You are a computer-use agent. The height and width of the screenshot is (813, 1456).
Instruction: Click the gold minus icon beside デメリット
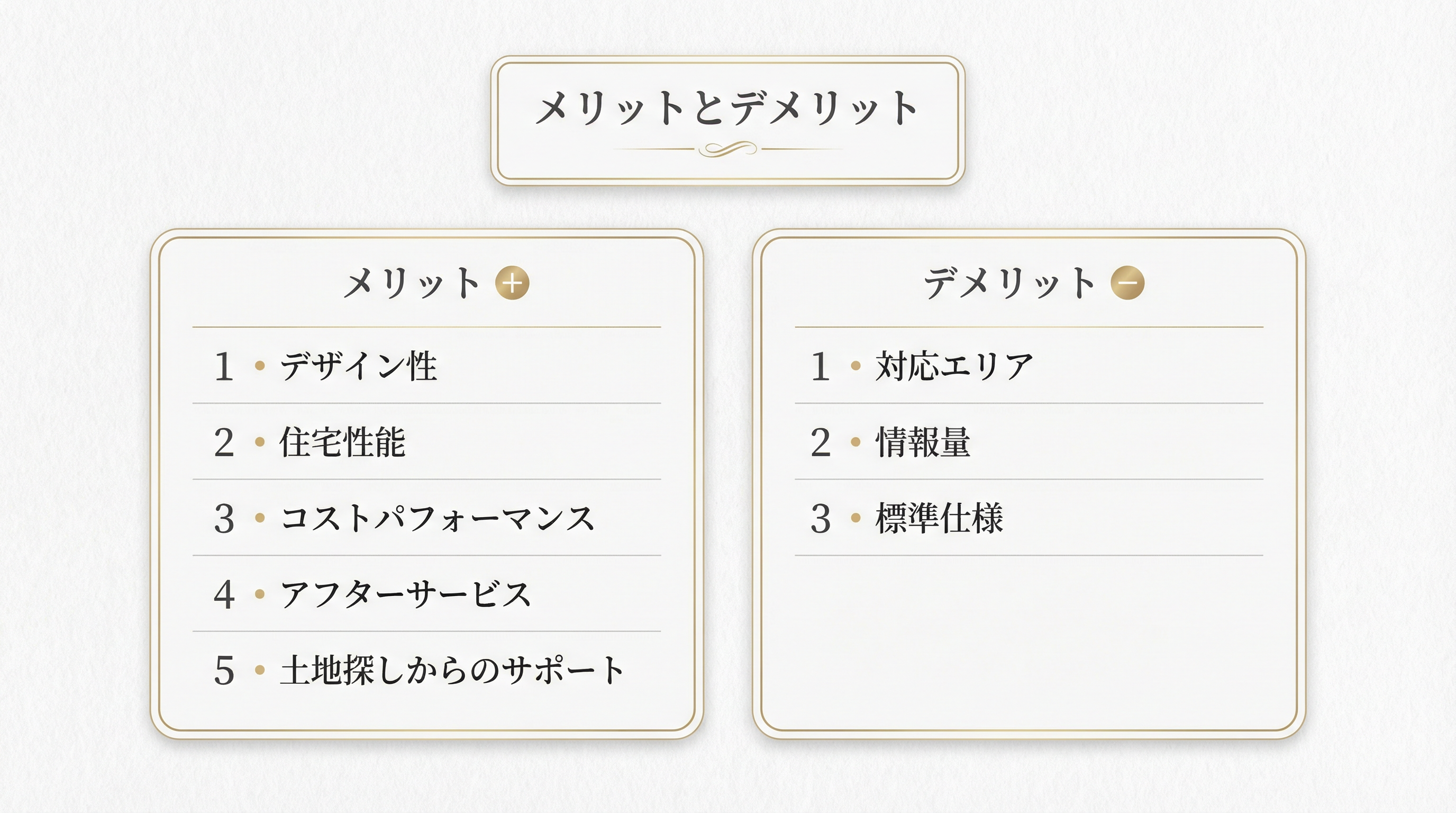coord(1127,283)
